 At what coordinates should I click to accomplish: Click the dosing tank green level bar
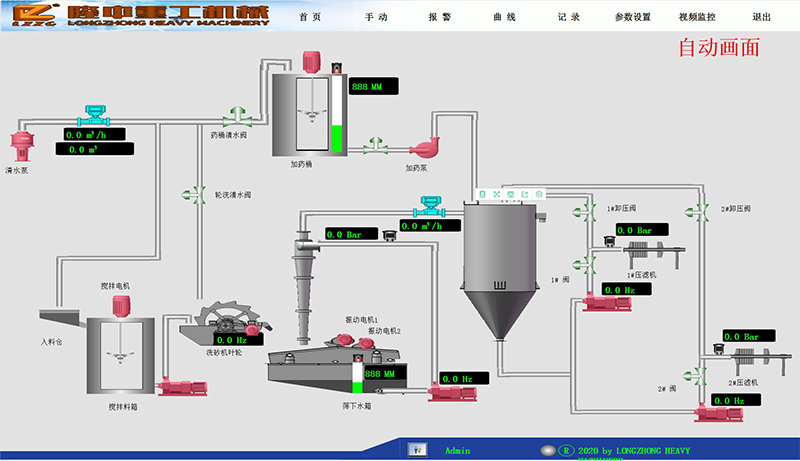[336, 138]
